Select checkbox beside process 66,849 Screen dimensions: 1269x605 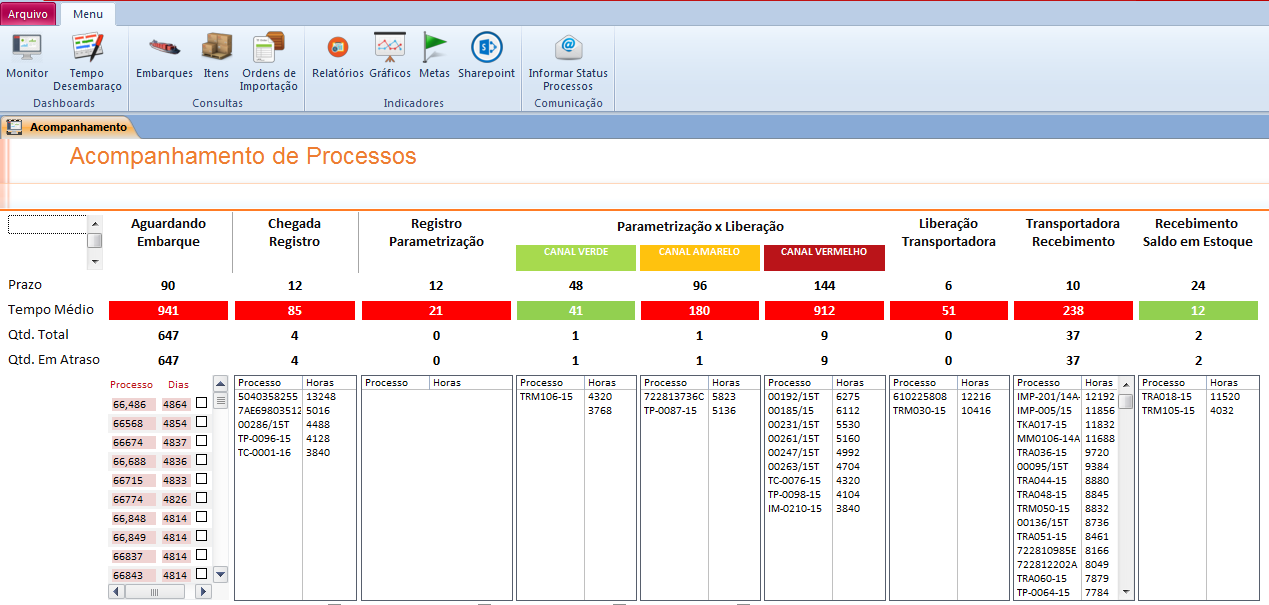(202, 536)
